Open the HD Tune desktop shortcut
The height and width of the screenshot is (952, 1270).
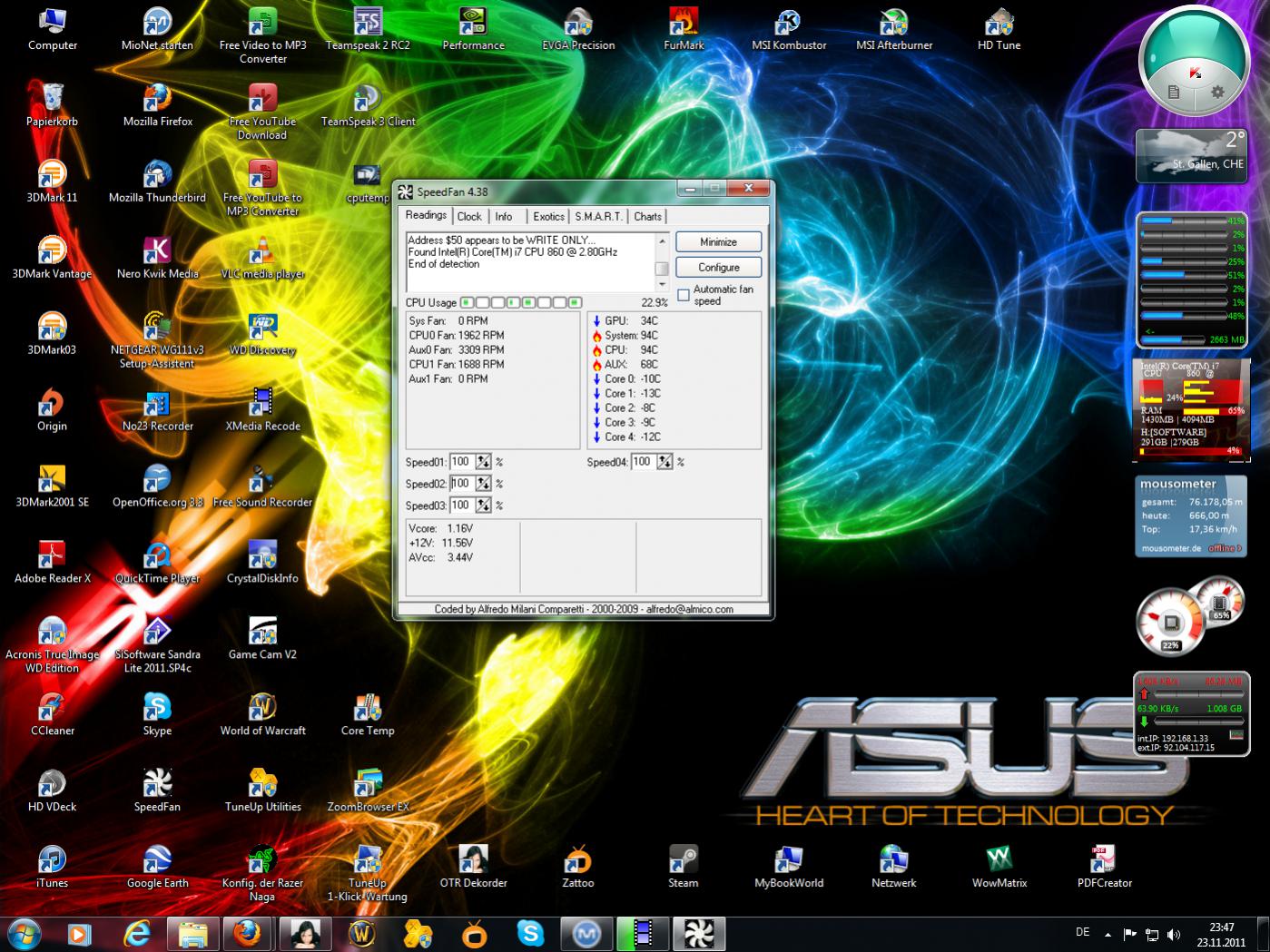click(x=999, y=27)
